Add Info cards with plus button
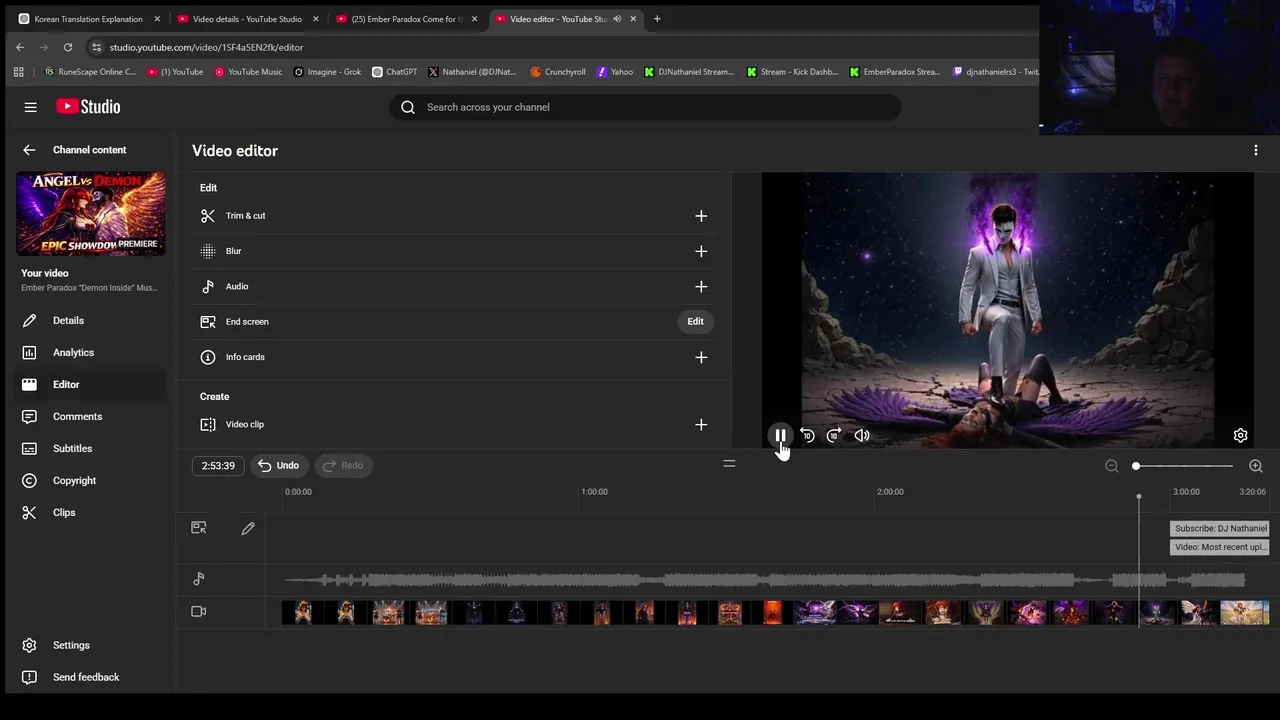 [701, 357]
